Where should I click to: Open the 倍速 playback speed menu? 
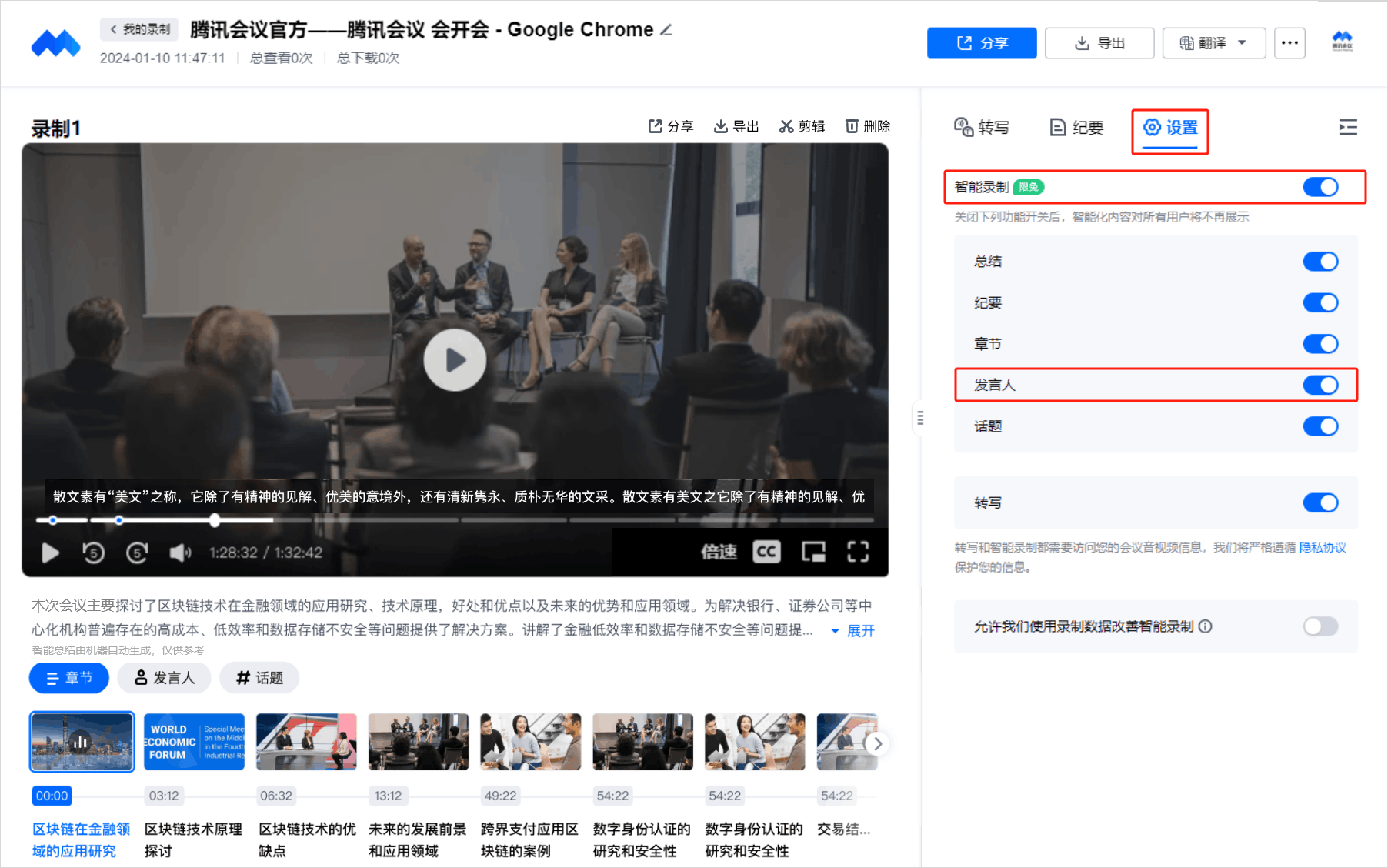tap(719, 552)
